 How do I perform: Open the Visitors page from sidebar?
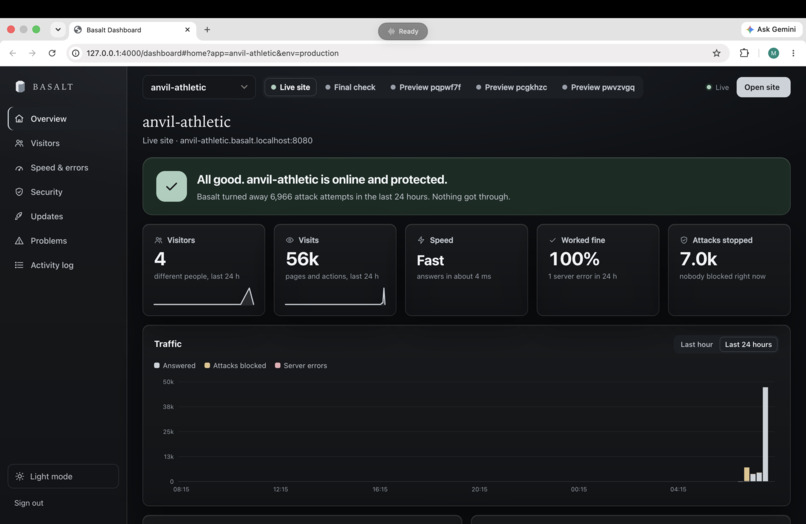63,143
